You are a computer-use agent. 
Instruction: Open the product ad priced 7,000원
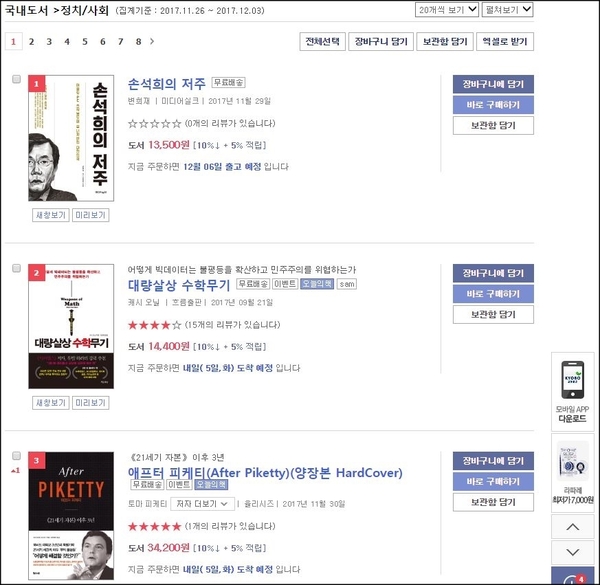pyautogui.click(x=572, y=473)
